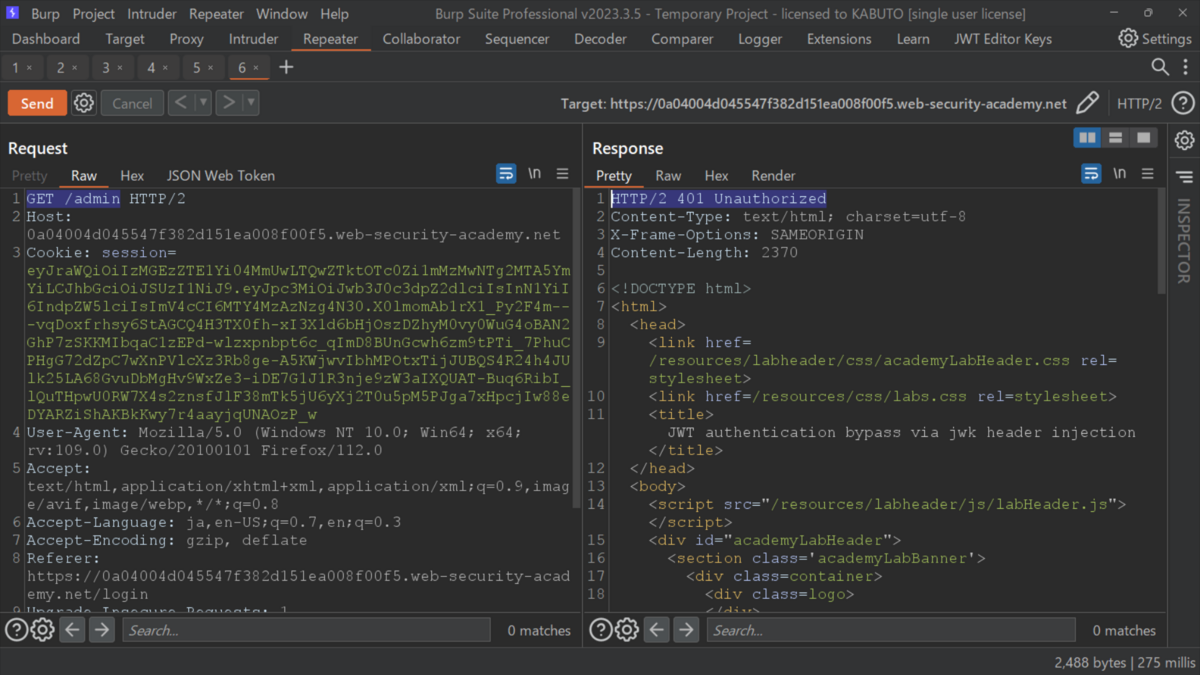Open the request JSON Web Token tab
Image resolution: width=1200 pixels, height=675 pixels.
point(221,175)
